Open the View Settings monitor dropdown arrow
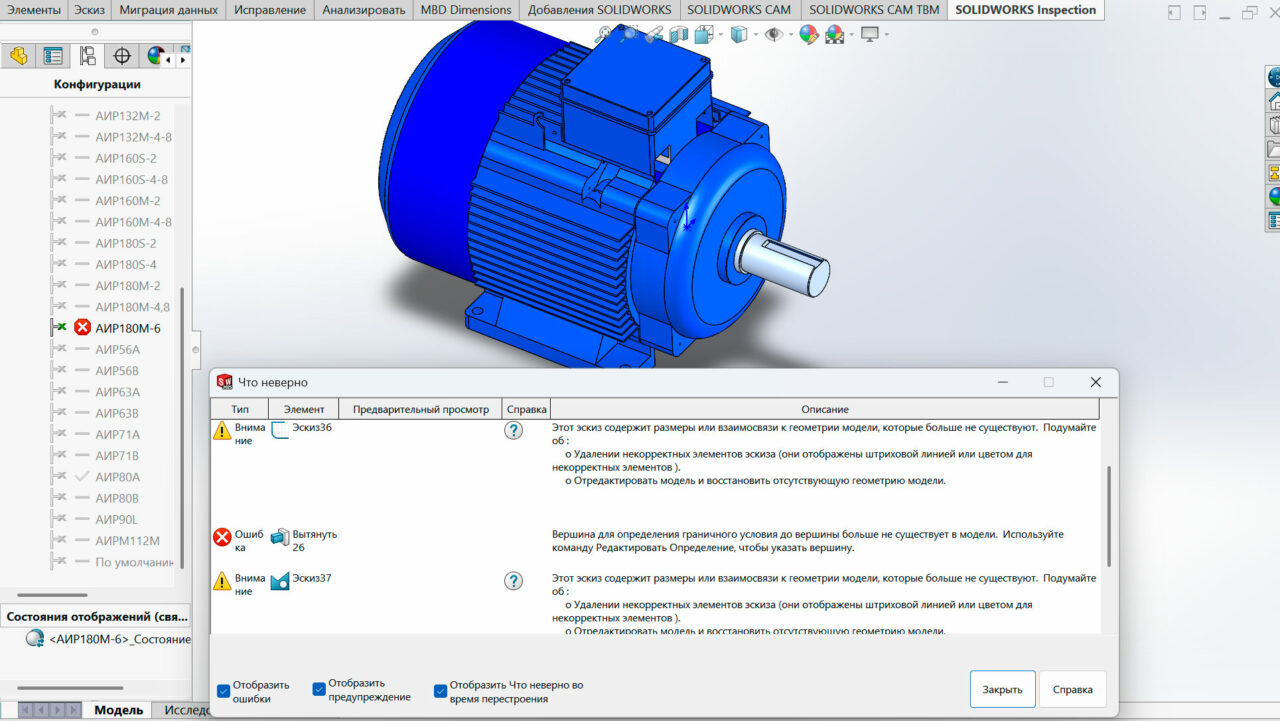The height and width of the screenshot is (721, 1280). click(886, 35)
